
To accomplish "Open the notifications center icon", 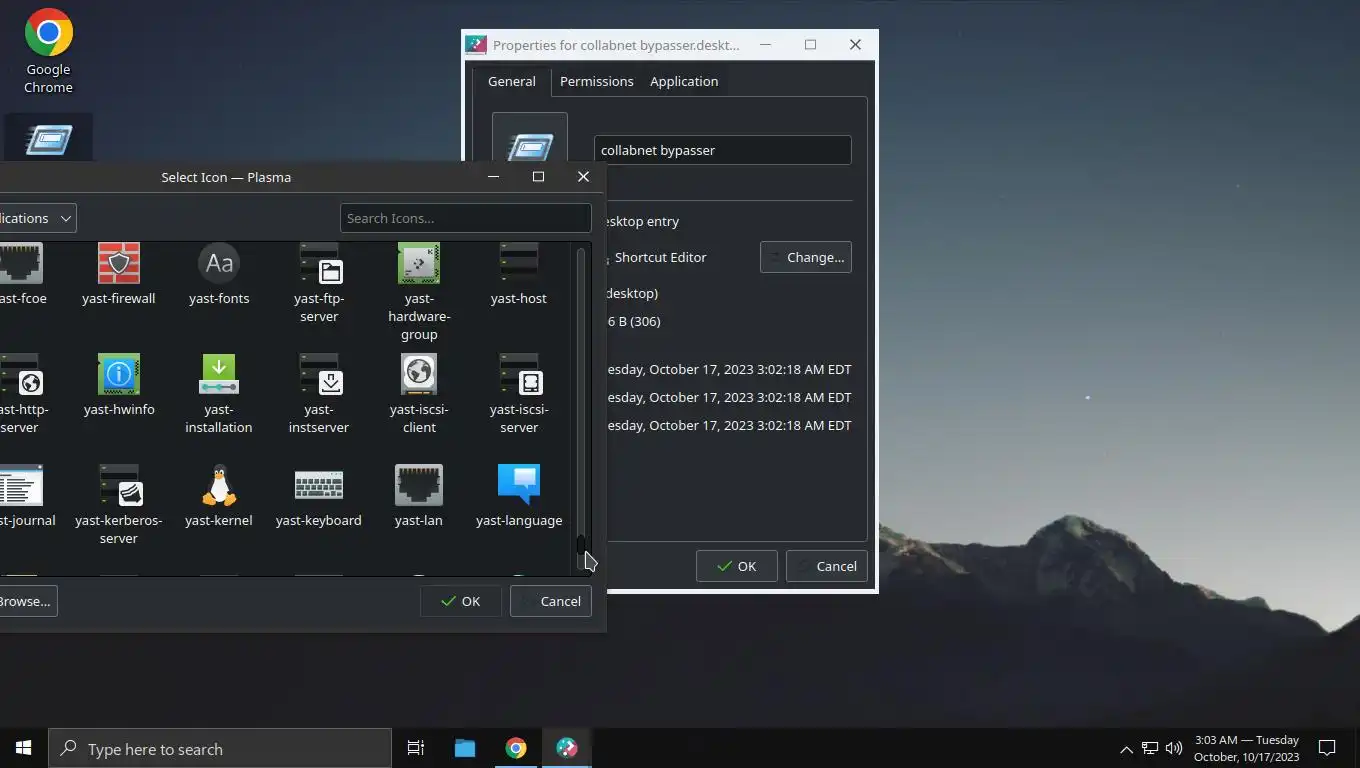I will [1327, 748].
